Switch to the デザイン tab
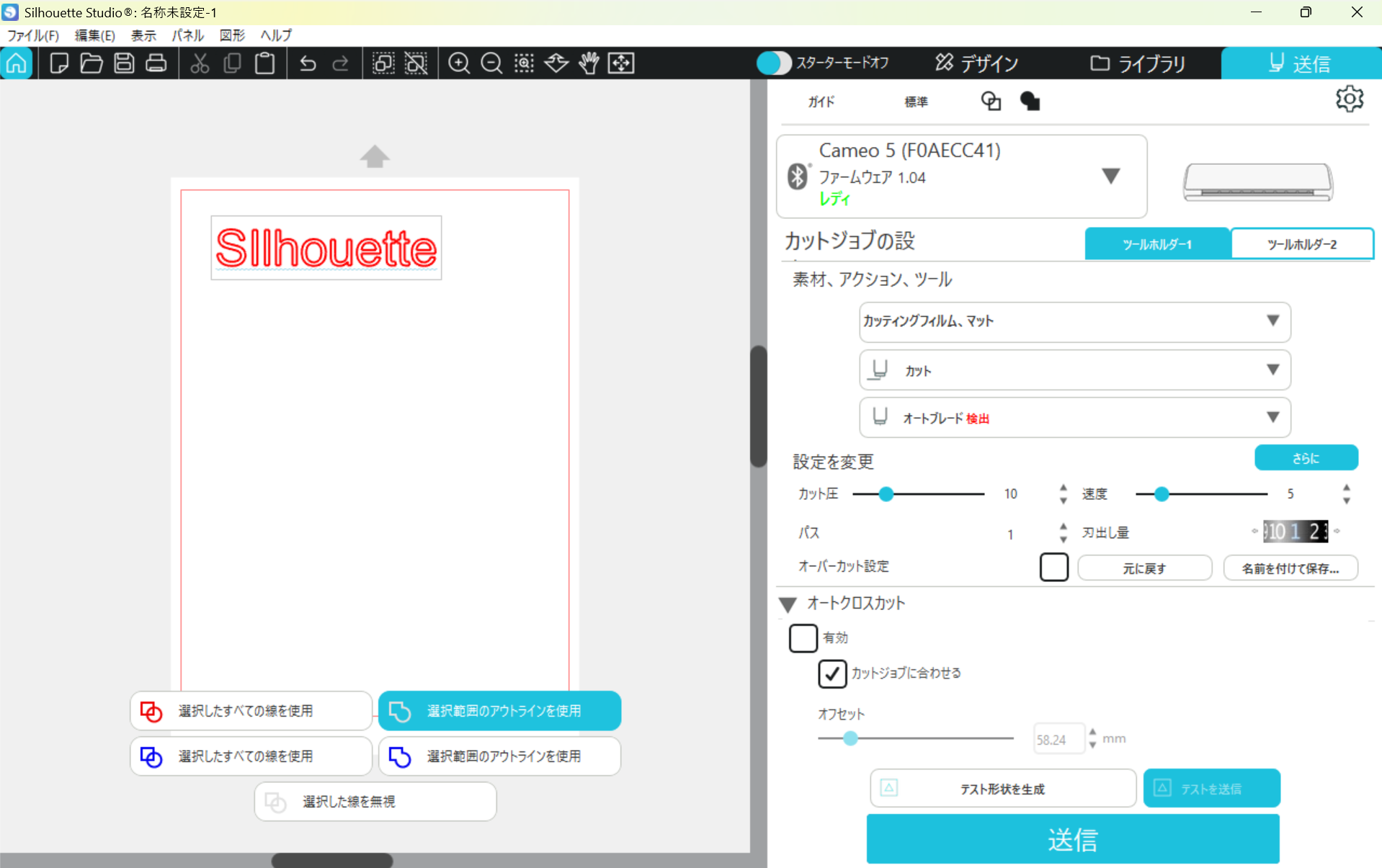 coord(977,63)
